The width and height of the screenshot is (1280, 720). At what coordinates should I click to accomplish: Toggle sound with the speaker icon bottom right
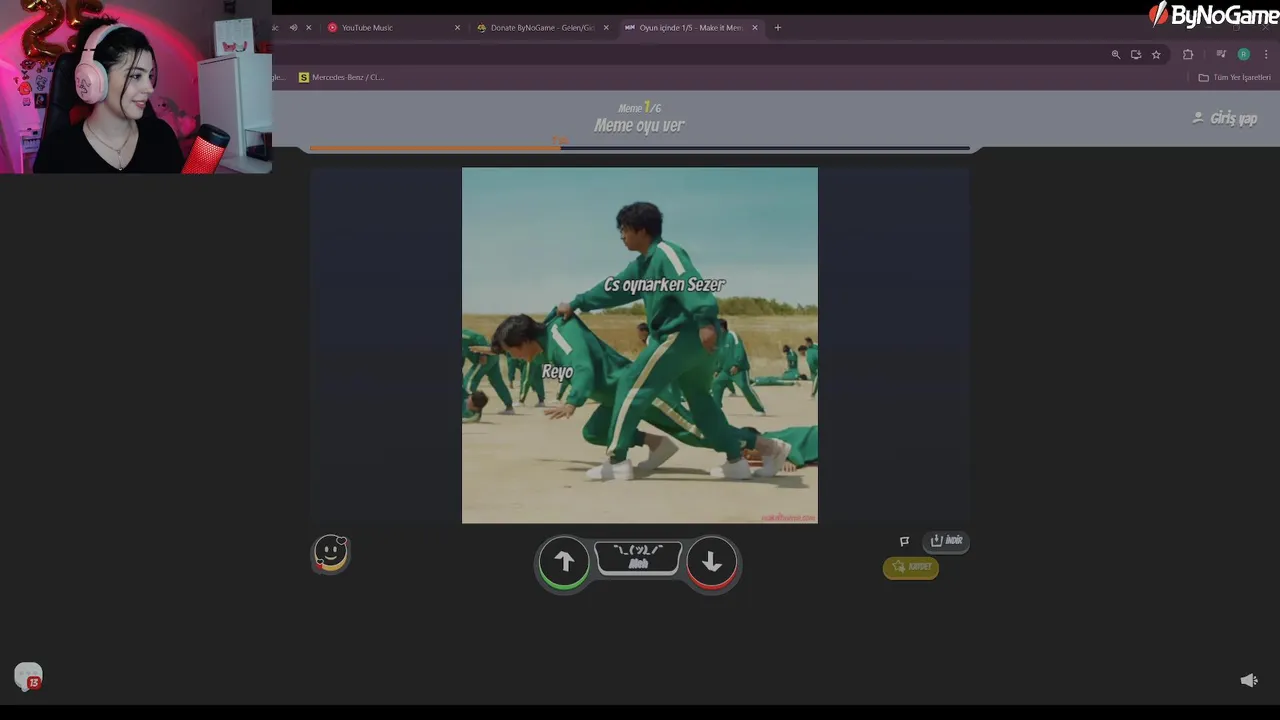coord(1249,680)
